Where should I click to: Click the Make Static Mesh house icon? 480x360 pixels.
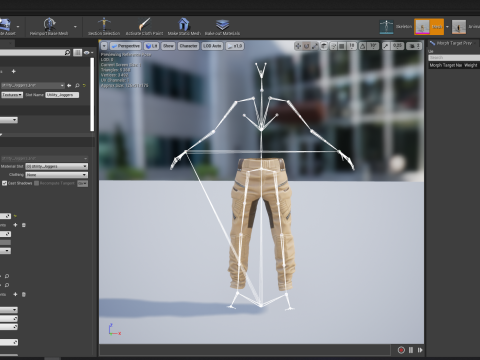click(184, 24)
